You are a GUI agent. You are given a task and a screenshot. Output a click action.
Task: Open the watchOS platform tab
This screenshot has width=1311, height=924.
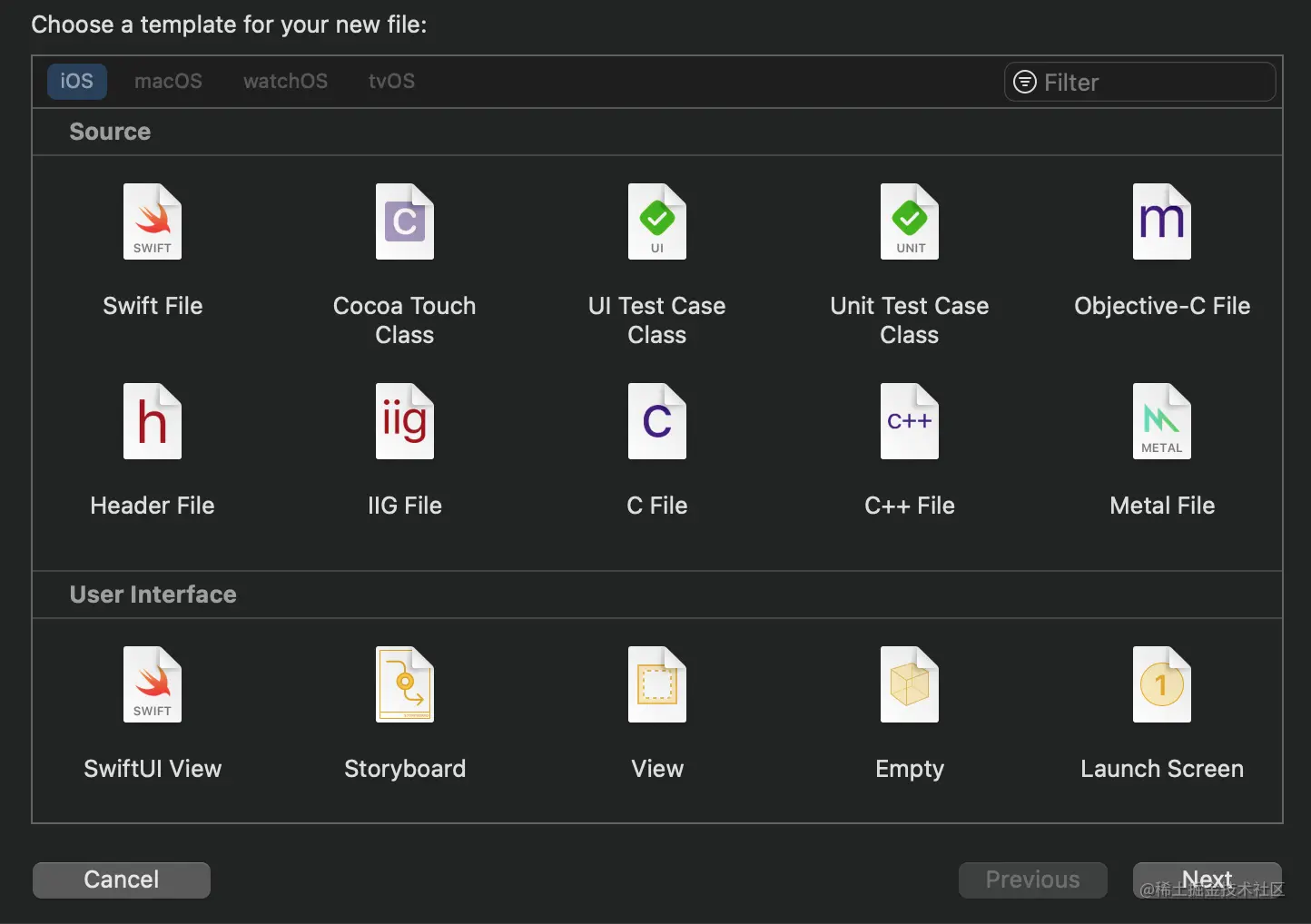pos(285,82)
